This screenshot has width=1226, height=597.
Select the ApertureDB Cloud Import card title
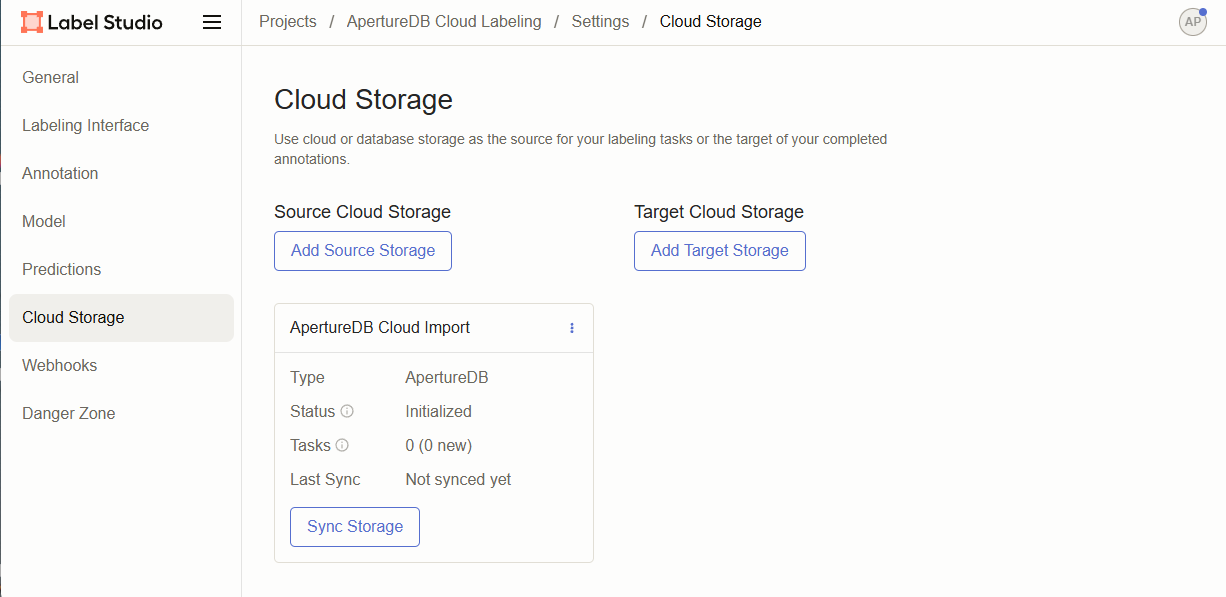tap(380, 328)
